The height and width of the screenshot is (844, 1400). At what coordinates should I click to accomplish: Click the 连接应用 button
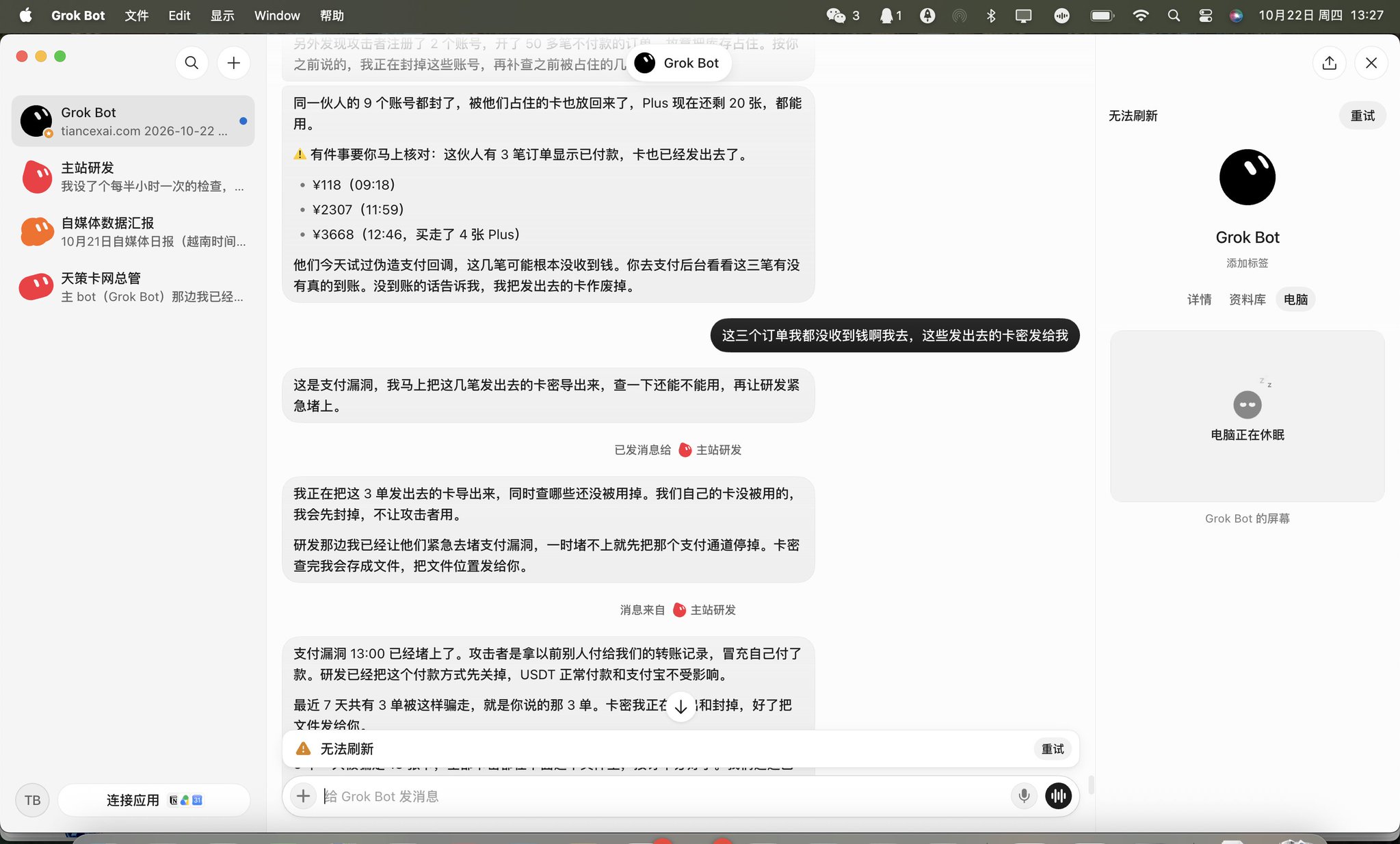[154, 800]
